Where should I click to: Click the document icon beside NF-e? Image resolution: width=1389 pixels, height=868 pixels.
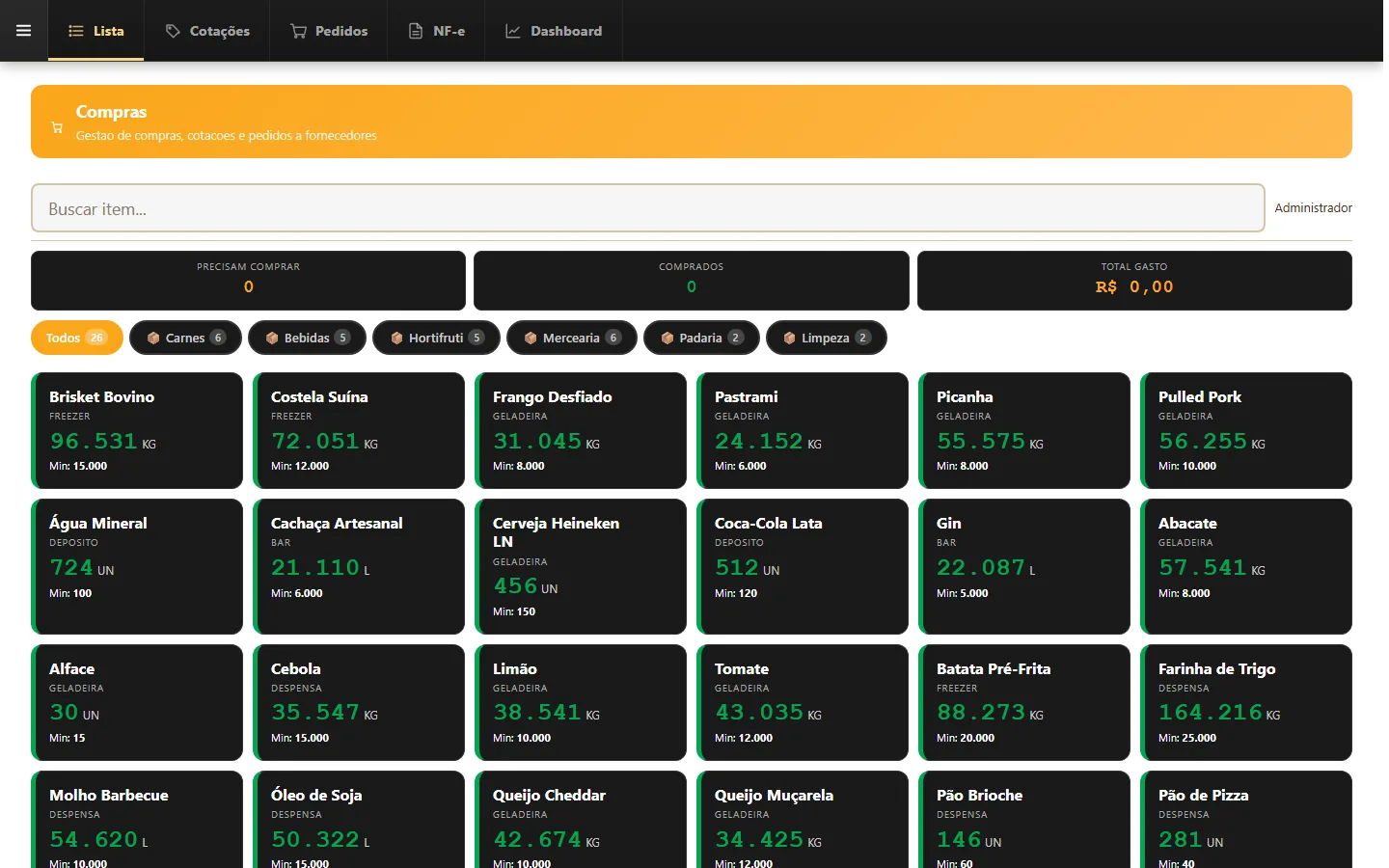point(416,31)
